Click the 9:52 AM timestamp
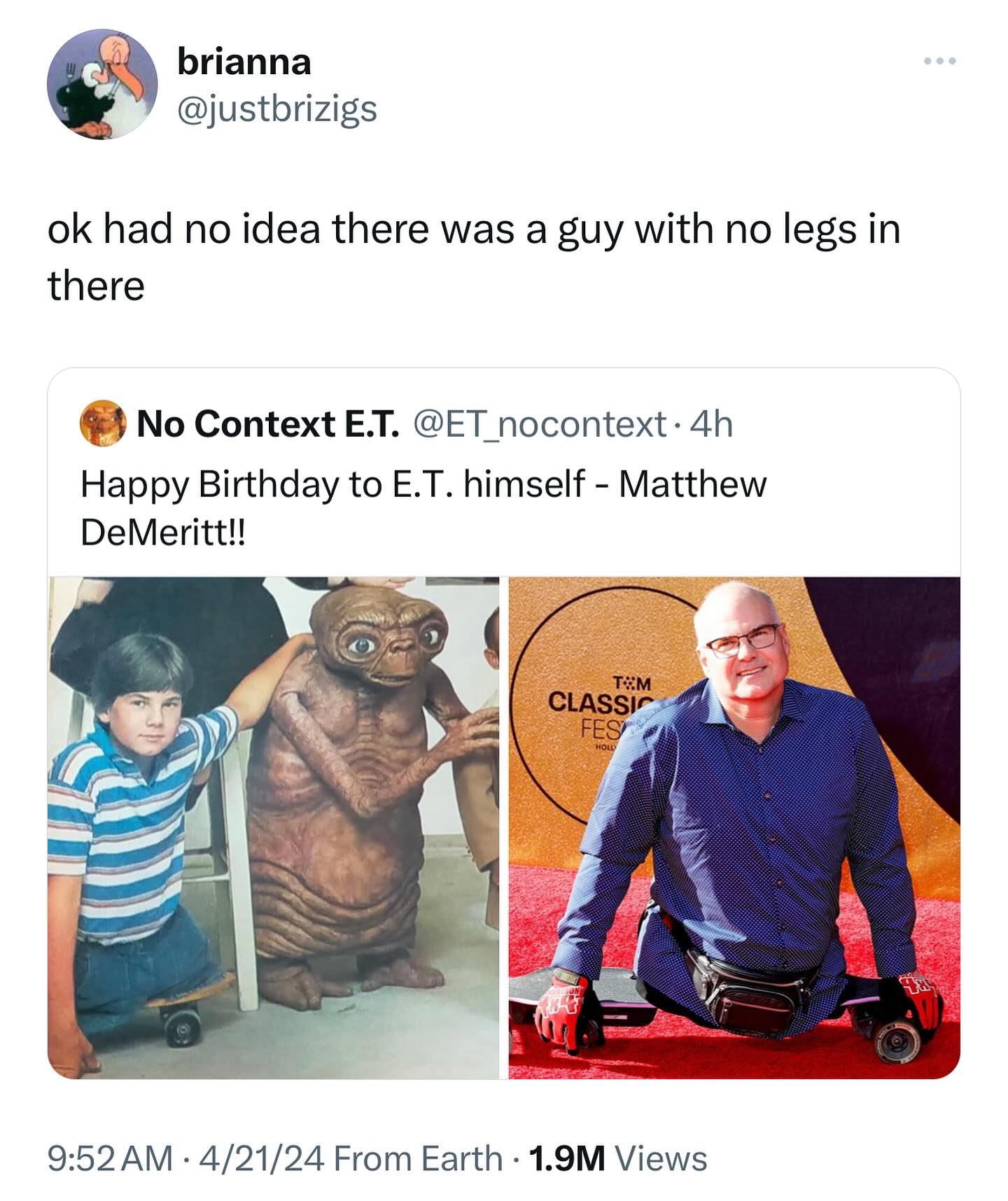The image size is (1008, 1201). [x=110, y=1158]
